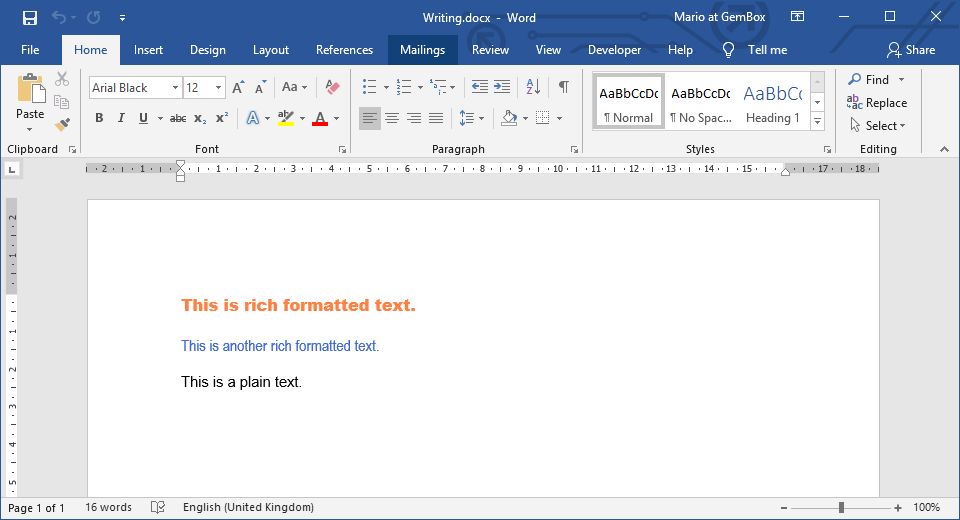
Task: Expand the Styles gallery More arrow
Action: coord(817,121)
